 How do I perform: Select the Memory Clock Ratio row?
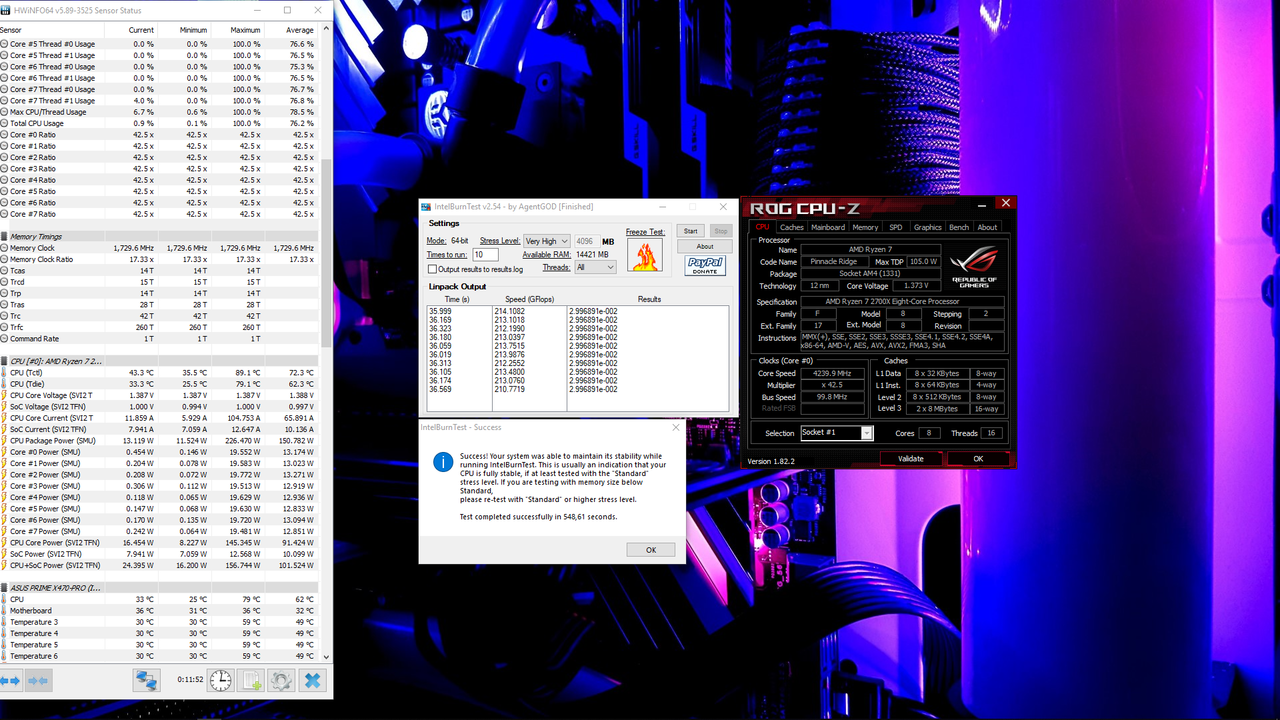[159, 259]
